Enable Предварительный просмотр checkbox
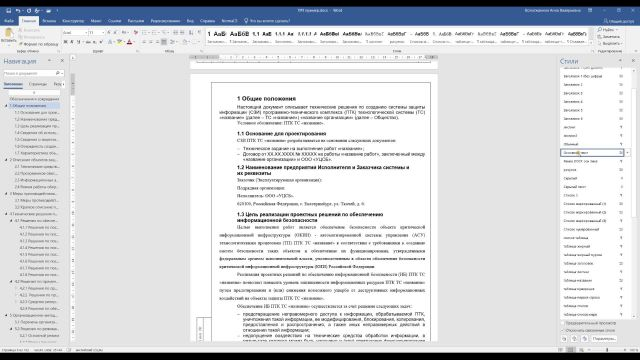 click(x=563, y=323)
